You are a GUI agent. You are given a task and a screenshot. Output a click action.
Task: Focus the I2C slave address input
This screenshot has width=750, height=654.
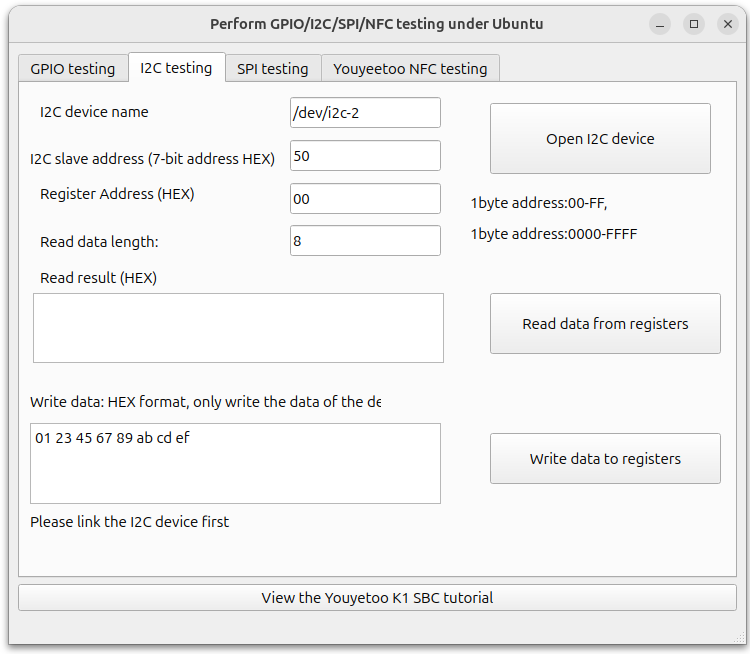point(365,156)
